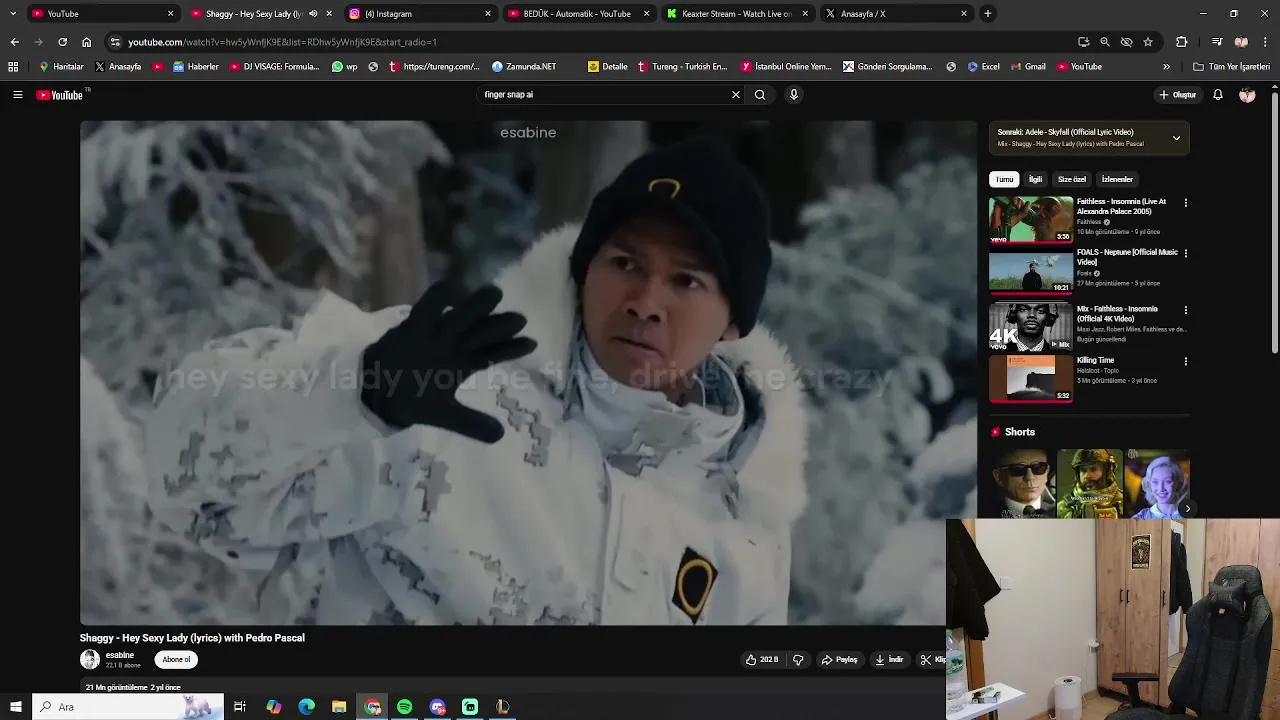The height and width of the screenshot is (720, 1280).
Task: Click the Oluştur create button
Action: (x=1178, y=95)
